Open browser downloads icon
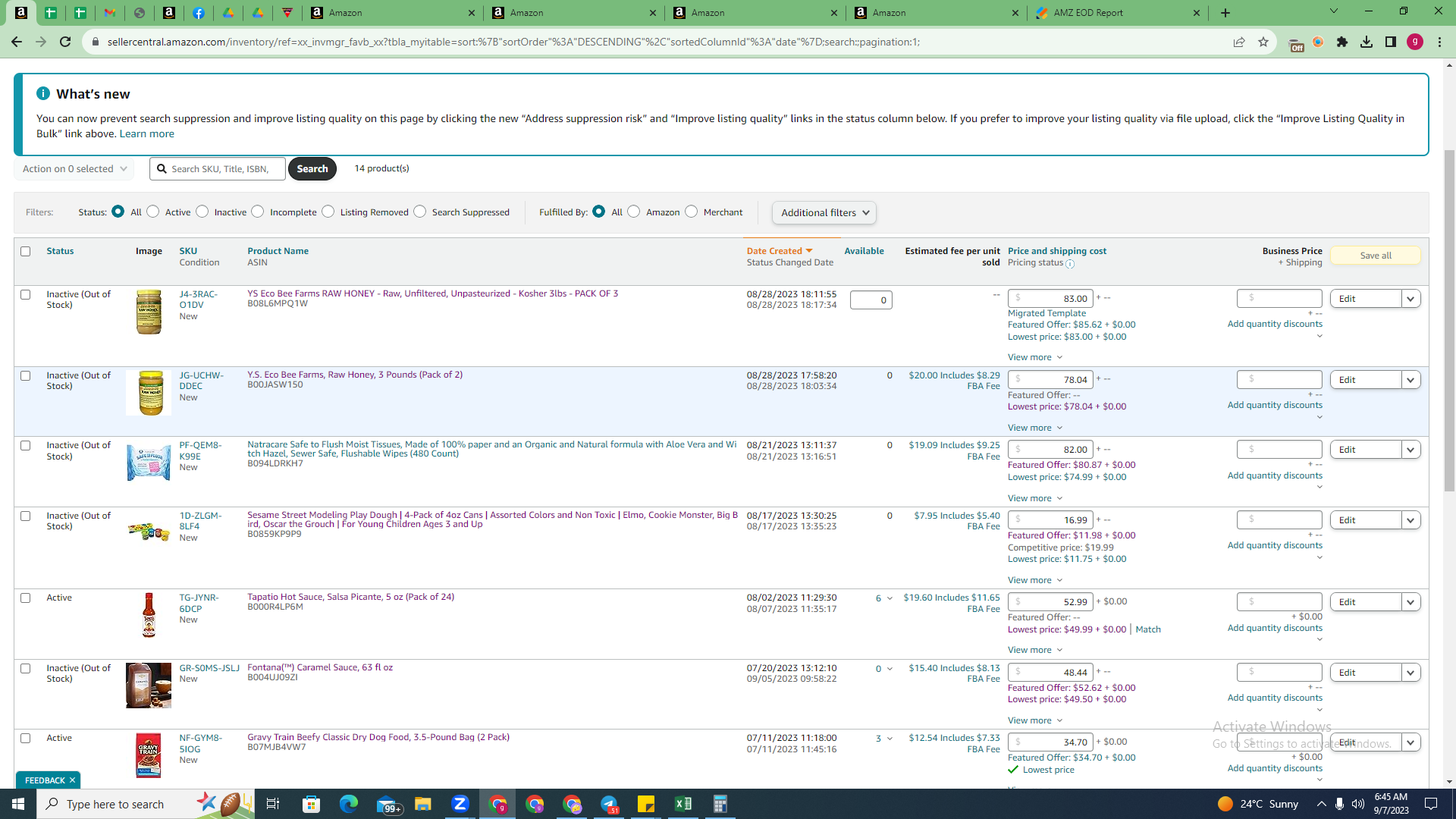The image size is (1456, 819). [x=1367, y=42]
